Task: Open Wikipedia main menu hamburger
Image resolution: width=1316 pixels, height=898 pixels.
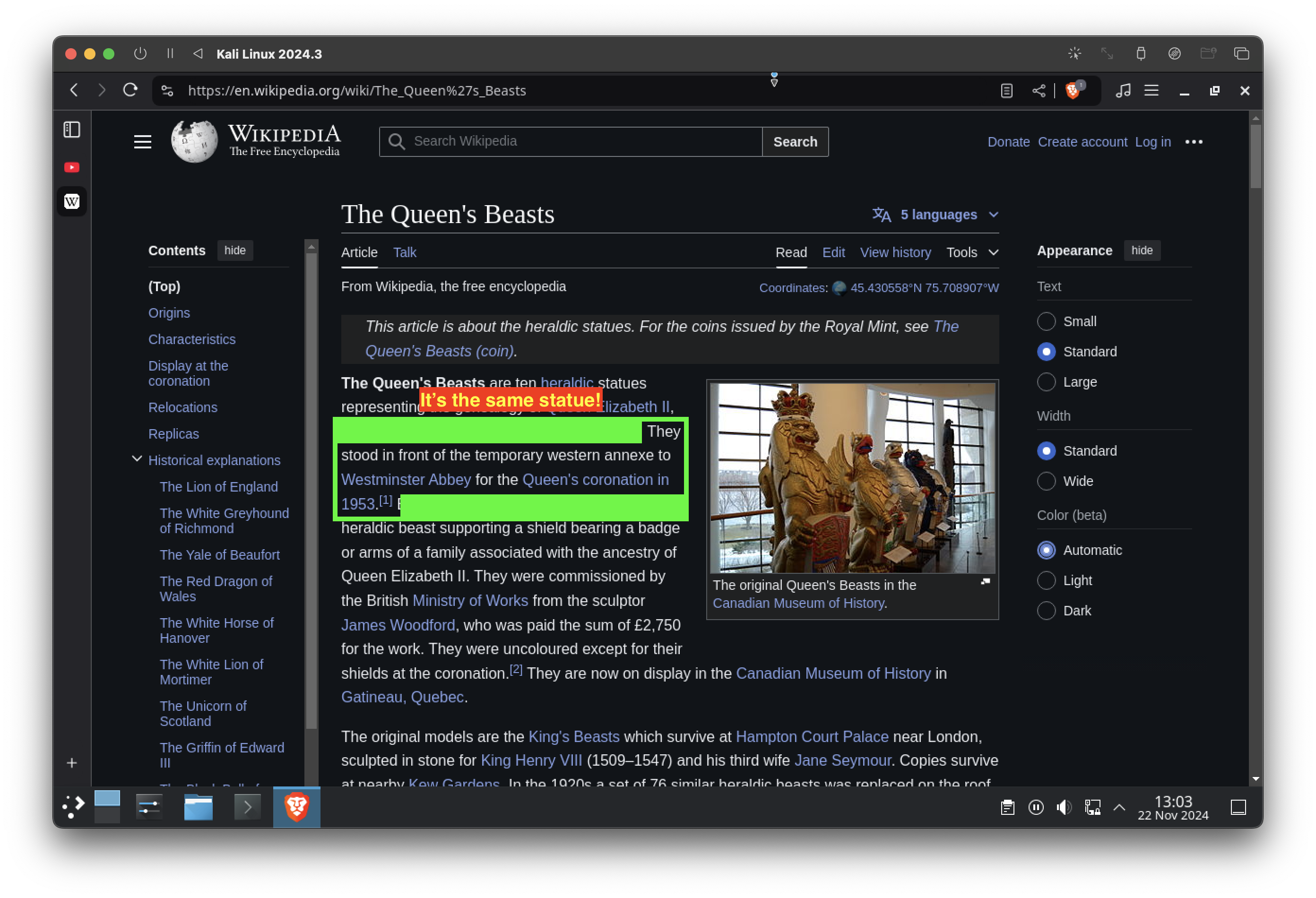Action: pos(143,141)
